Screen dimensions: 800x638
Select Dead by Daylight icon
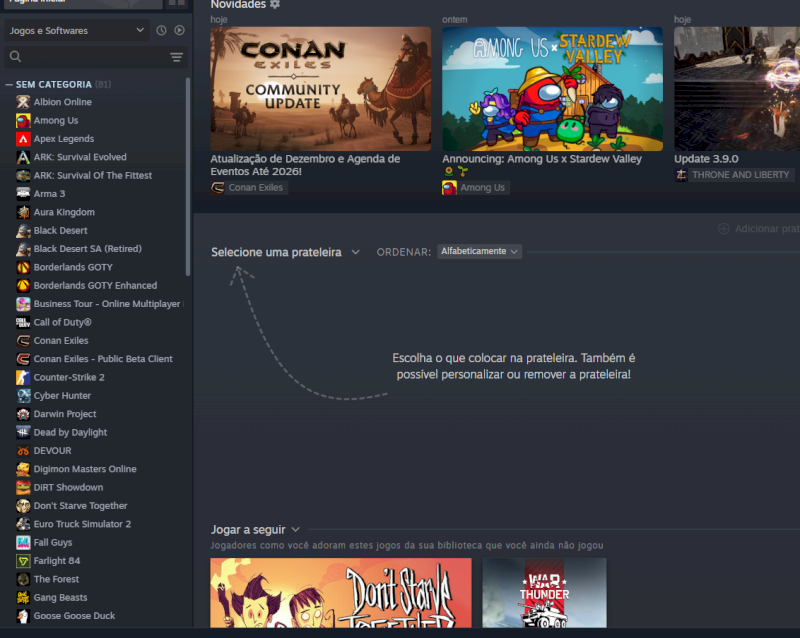(x=23, y=433)
